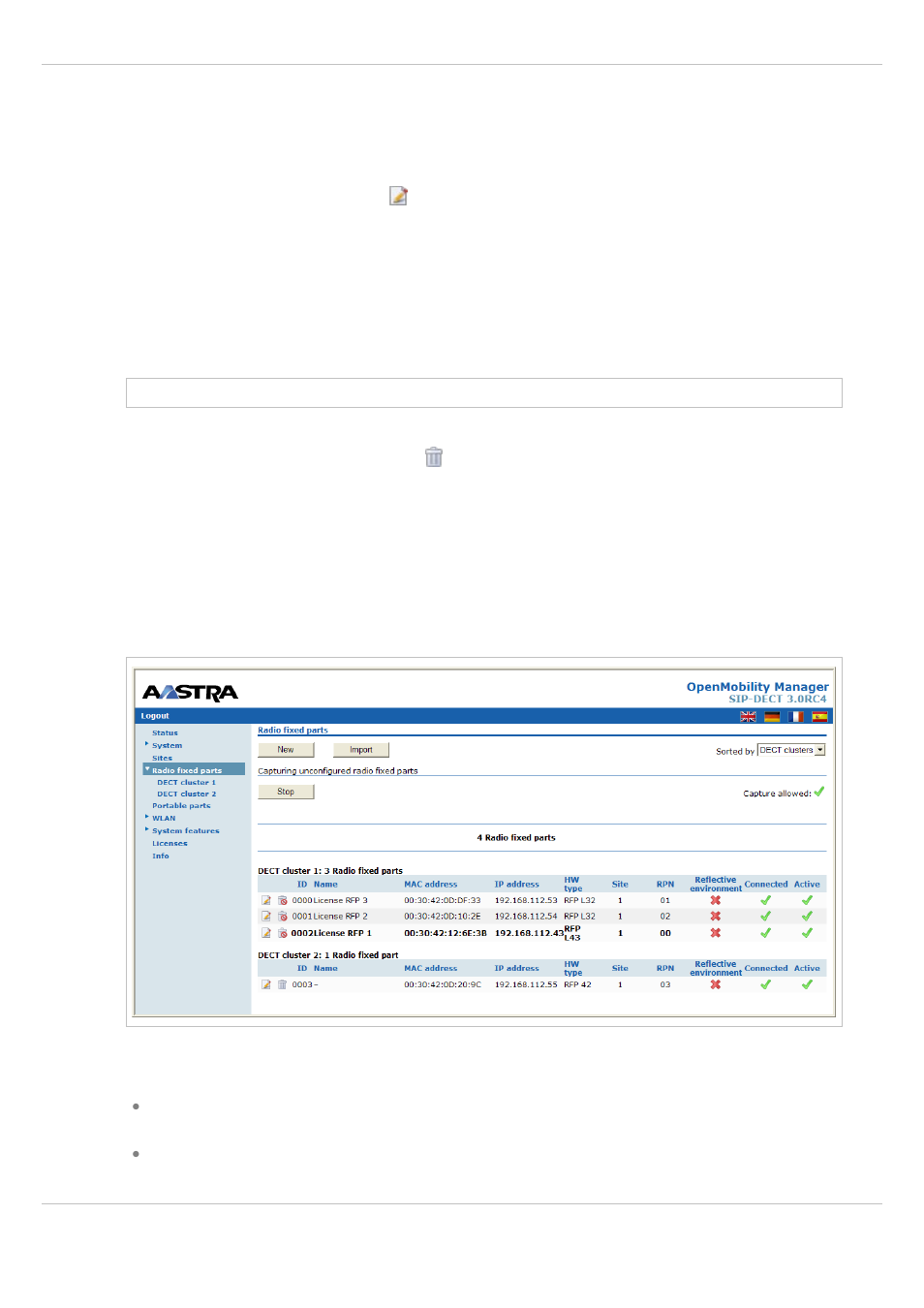Screen dimensions: 924x1308
Task: Click the Stop capture button
Action: point(286,792)
